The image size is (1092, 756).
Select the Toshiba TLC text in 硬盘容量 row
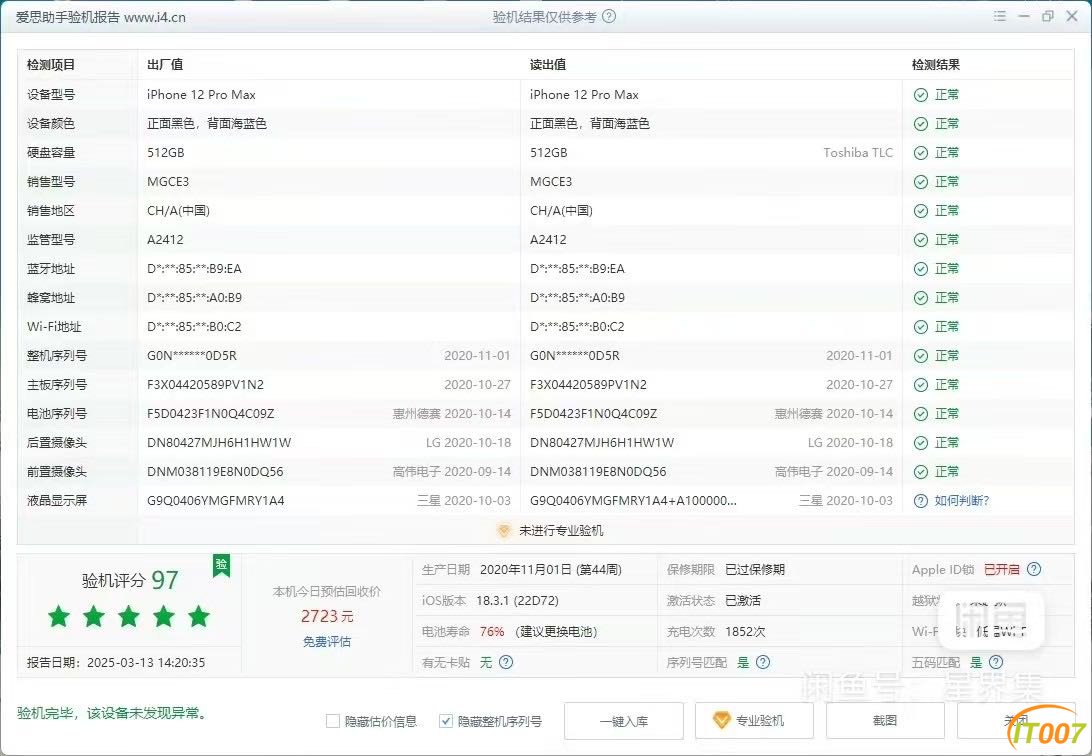(x=858, y=152)
